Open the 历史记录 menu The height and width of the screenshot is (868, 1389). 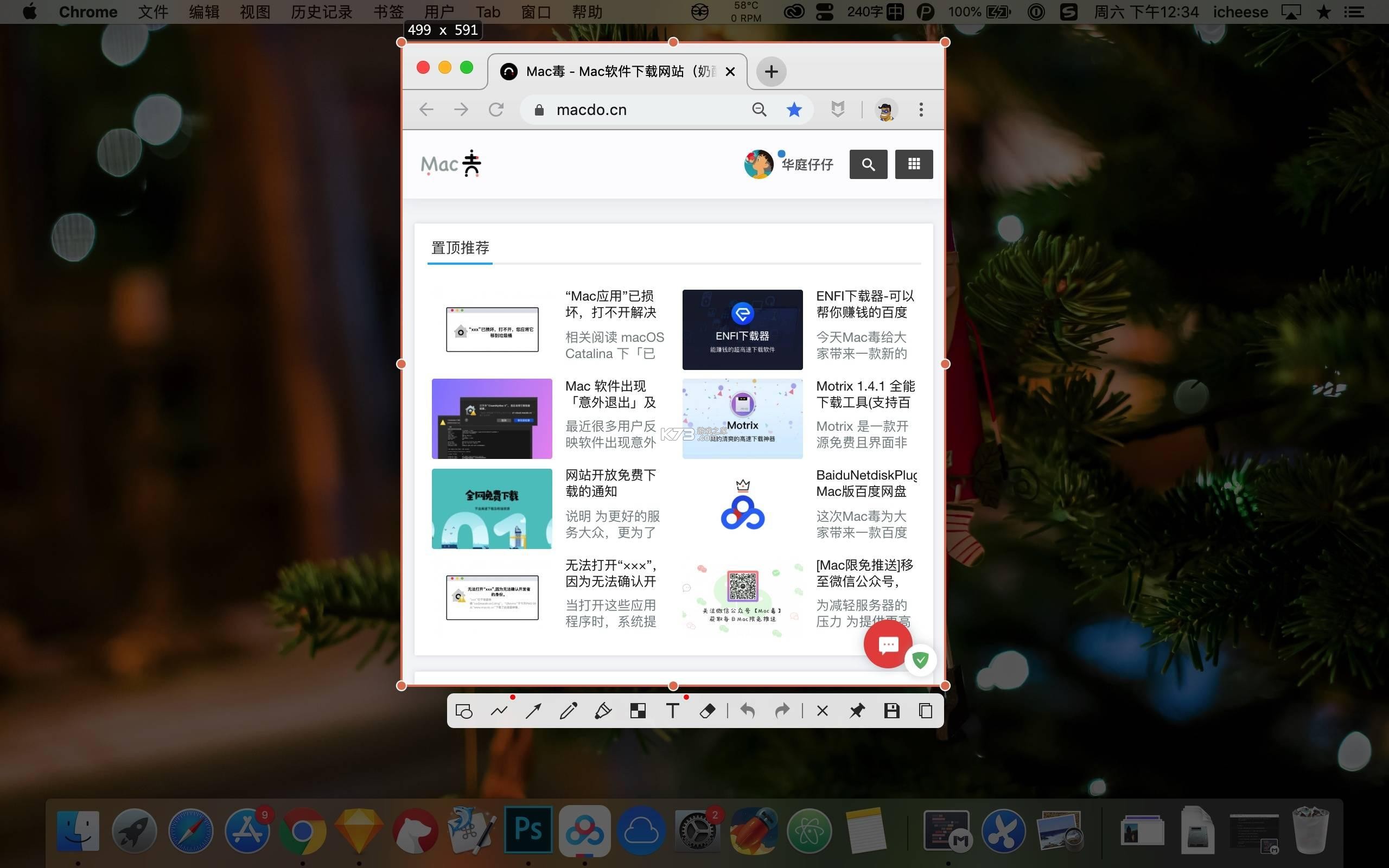click(321, 12)
